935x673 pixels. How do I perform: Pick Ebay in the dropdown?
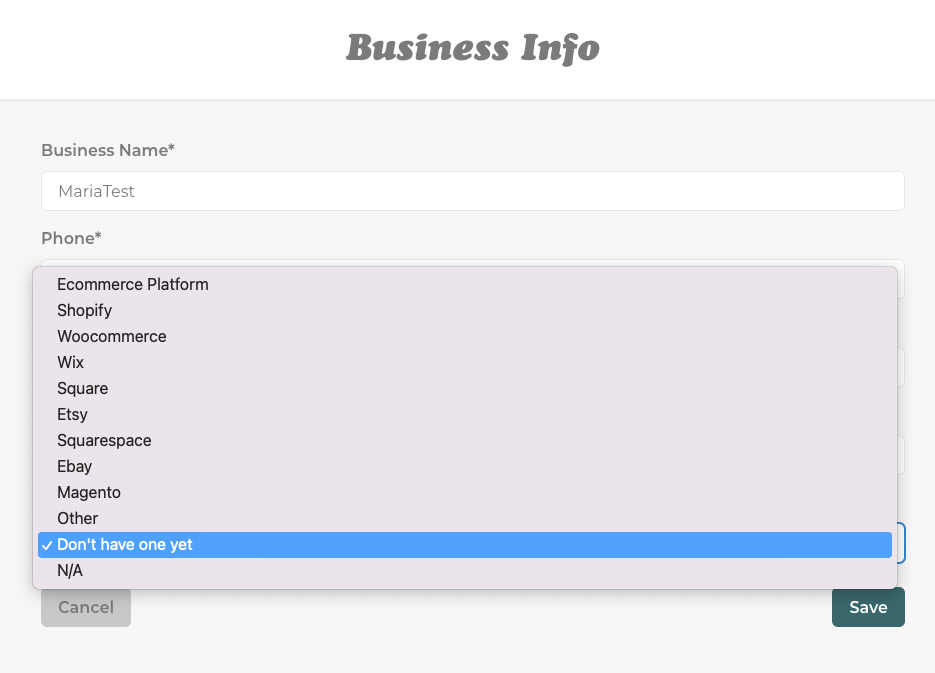(465, 467)
